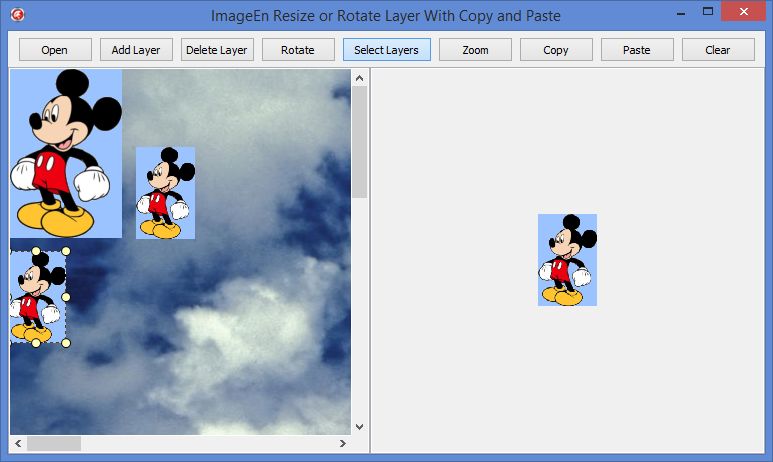The image size is (773, 462).
Task: Click the vertical scrollbar thumb
Action: click(x=359, y=142)
